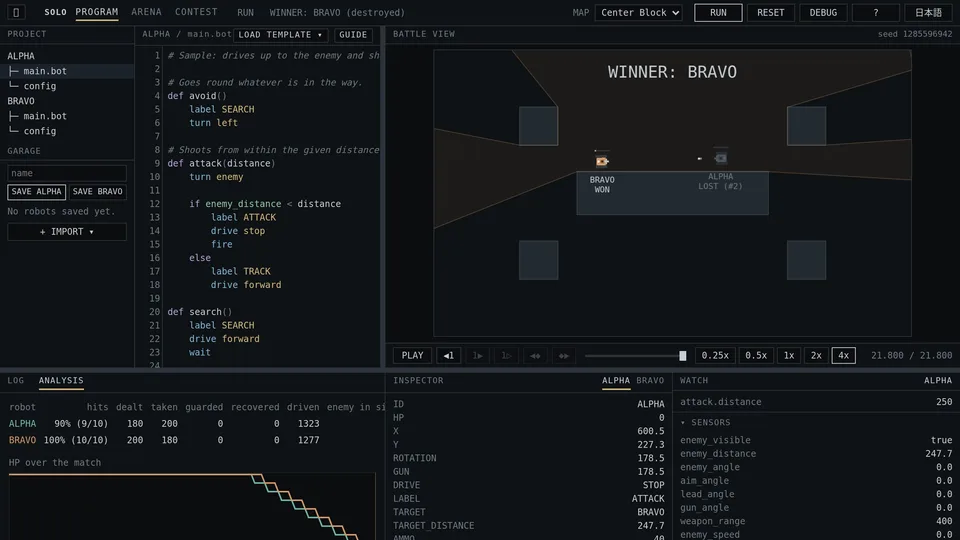Click the enemy_distance sensor row

point(816,454)
